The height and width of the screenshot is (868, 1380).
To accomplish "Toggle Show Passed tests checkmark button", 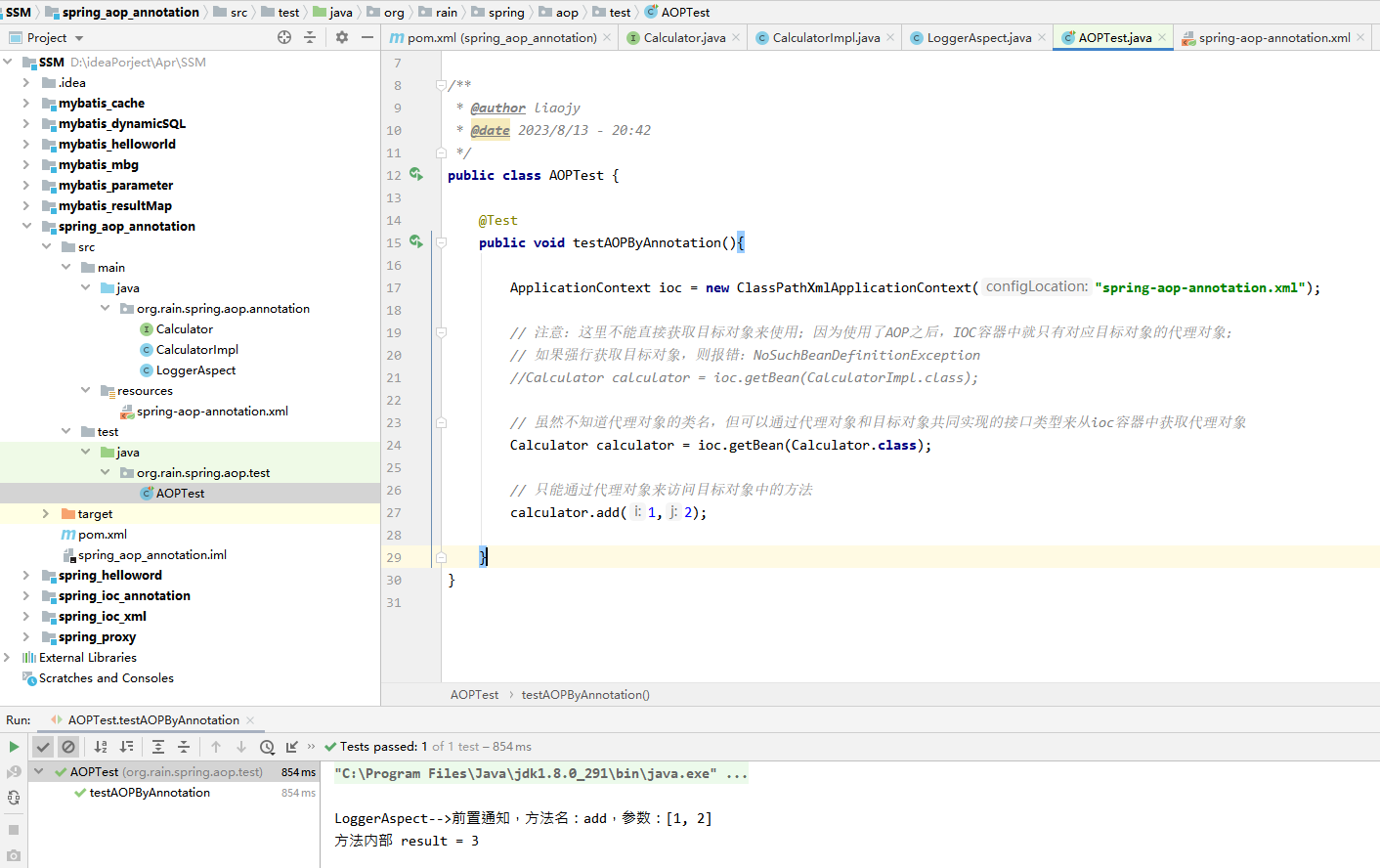I will pyautogui.click(x=43, y=747).
